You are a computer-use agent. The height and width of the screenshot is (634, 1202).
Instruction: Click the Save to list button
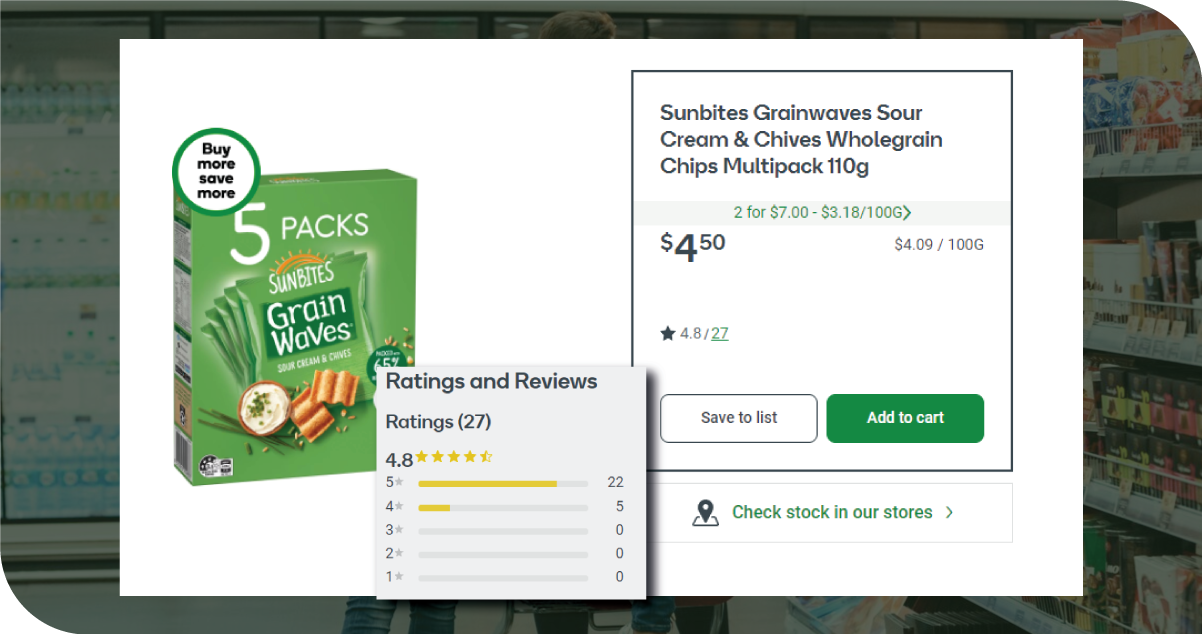738,418
